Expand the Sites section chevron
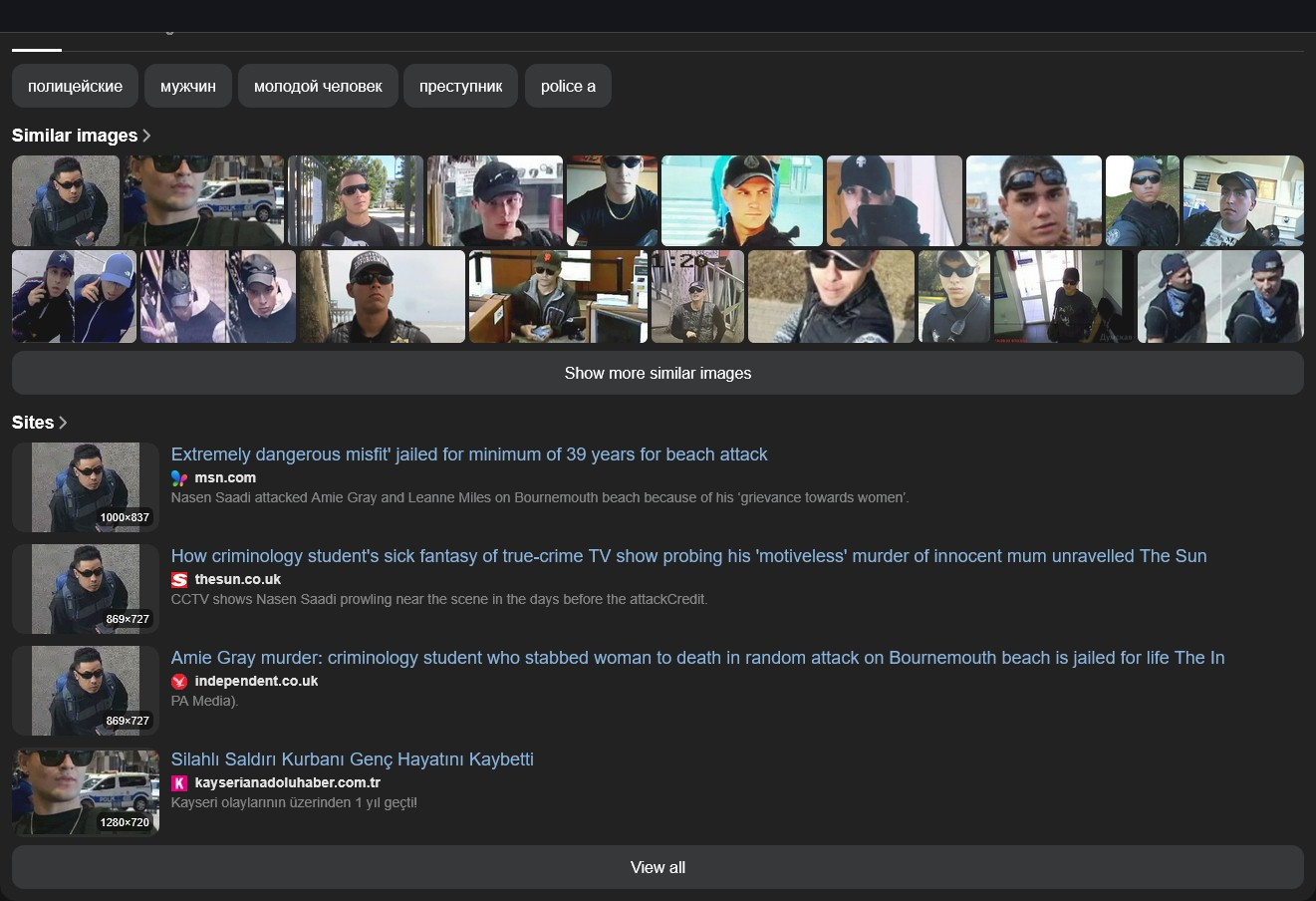The image size is (1316, 901). pos(63,423)
